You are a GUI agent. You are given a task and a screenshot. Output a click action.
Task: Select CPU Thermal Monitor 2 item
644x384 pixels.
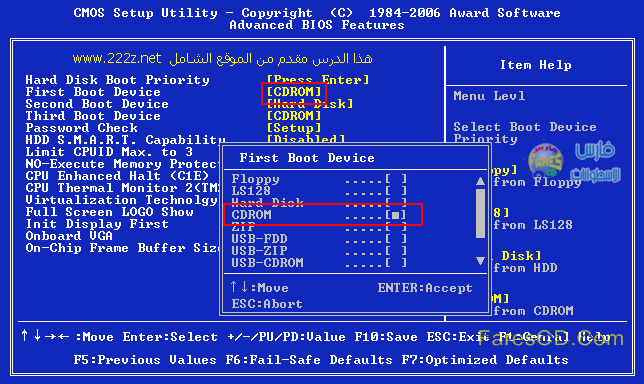122,188
